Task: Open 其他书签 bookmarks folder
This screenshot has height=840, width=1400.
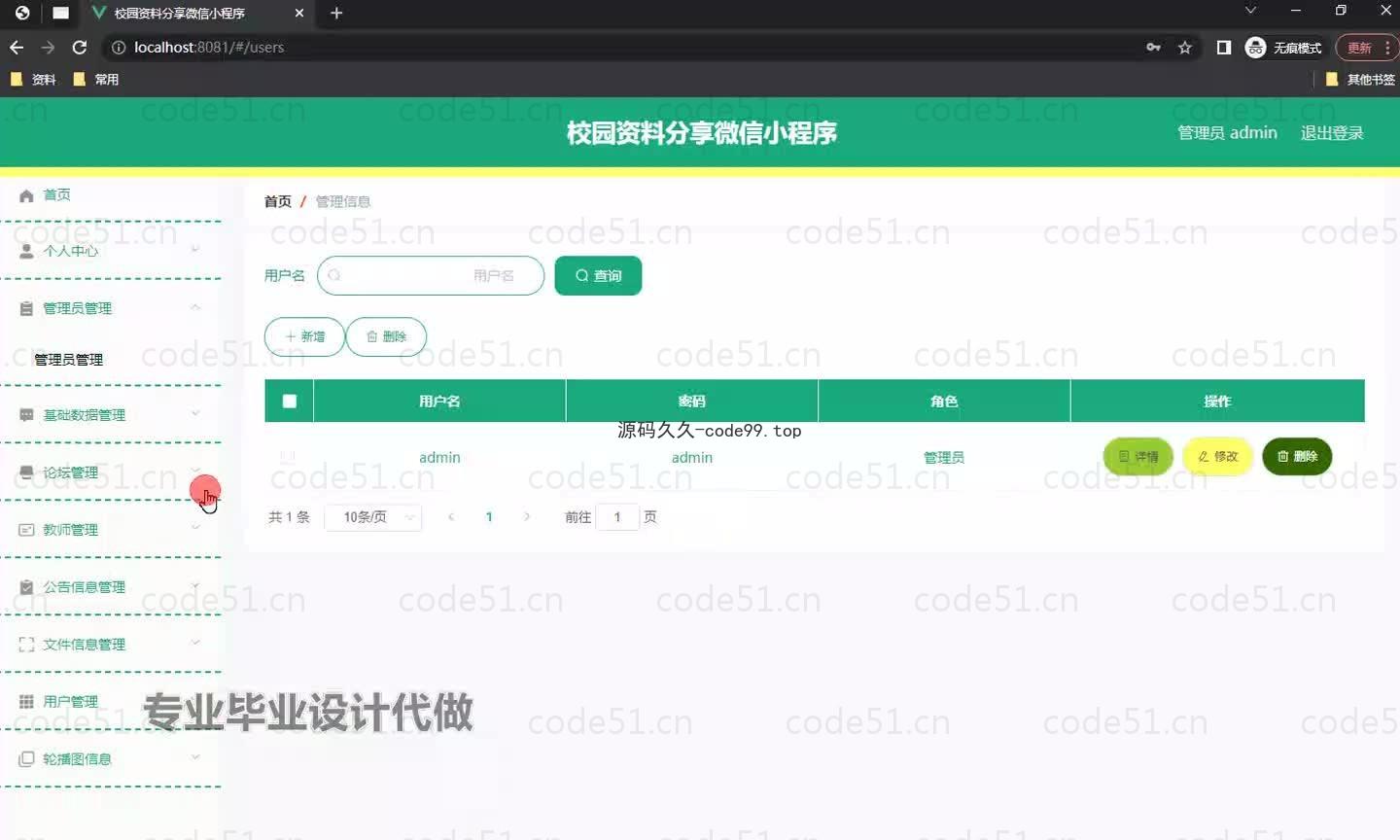Action: [x=1360, y=80]
